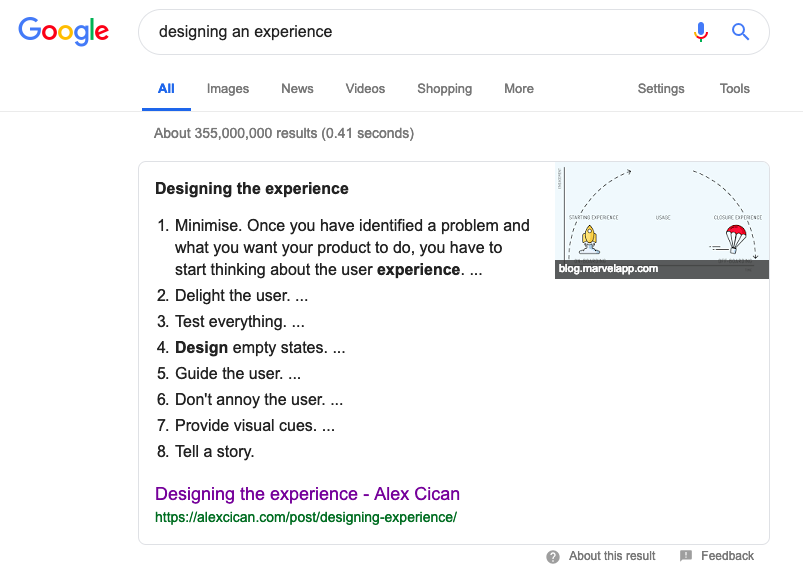The height and width of the screenshot is (572, 803).
Task: Open the search Tools options
Action: click(x=734, y=89)
